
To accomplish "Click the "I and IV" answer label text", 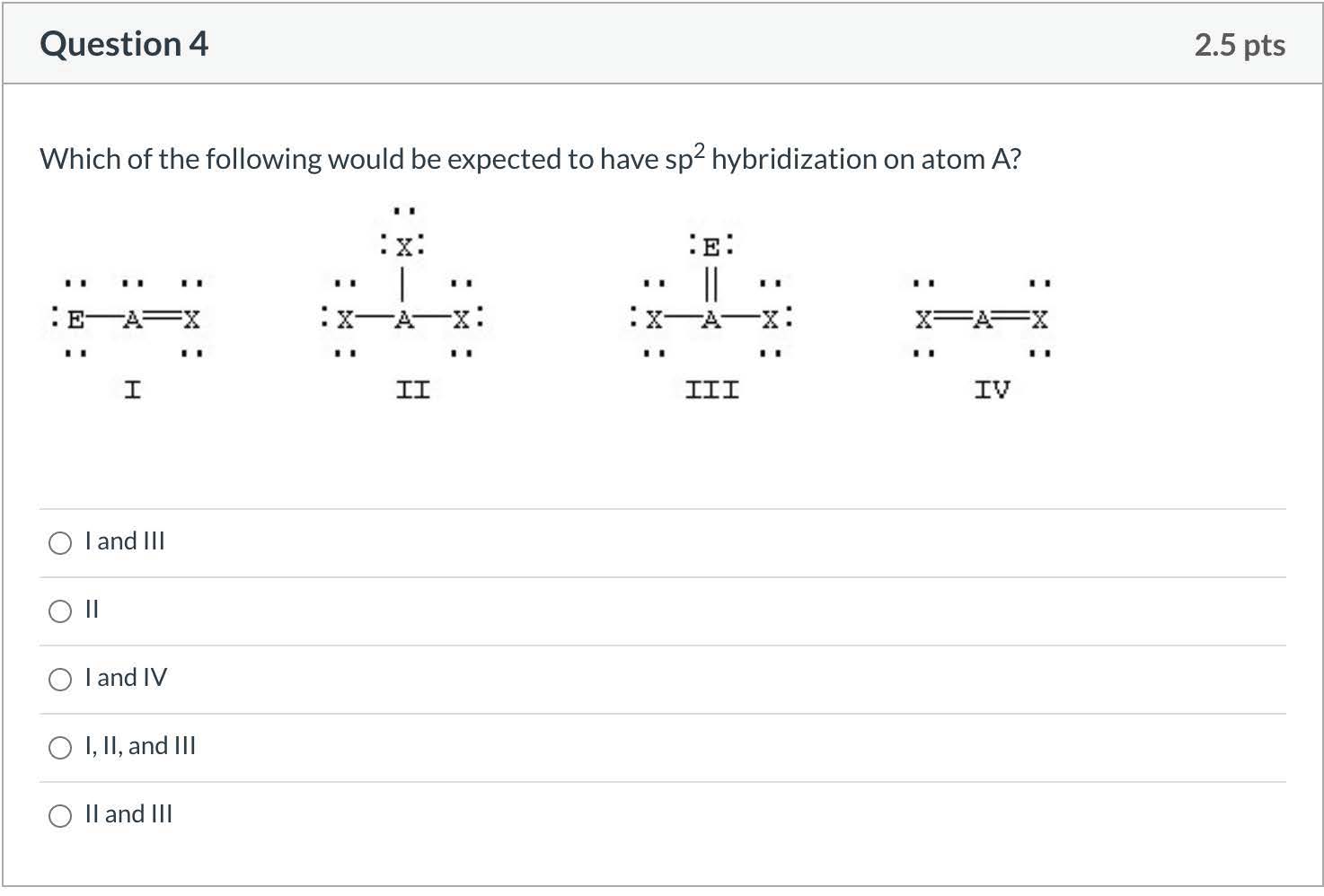I will 126,678.
